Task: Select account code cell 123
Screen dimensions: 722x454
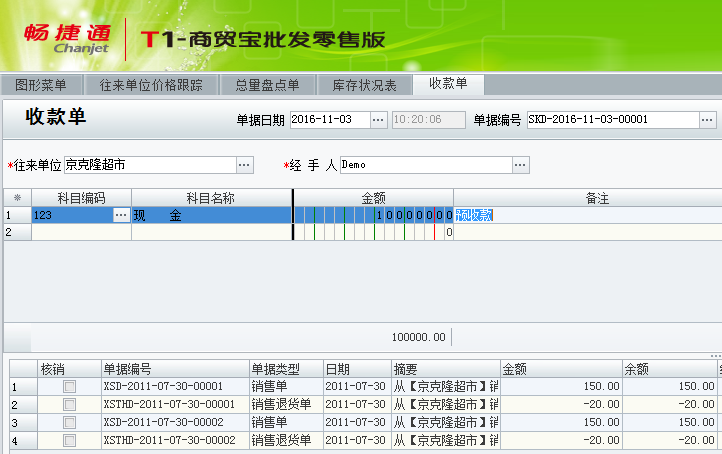Action: tap(72, 215)
